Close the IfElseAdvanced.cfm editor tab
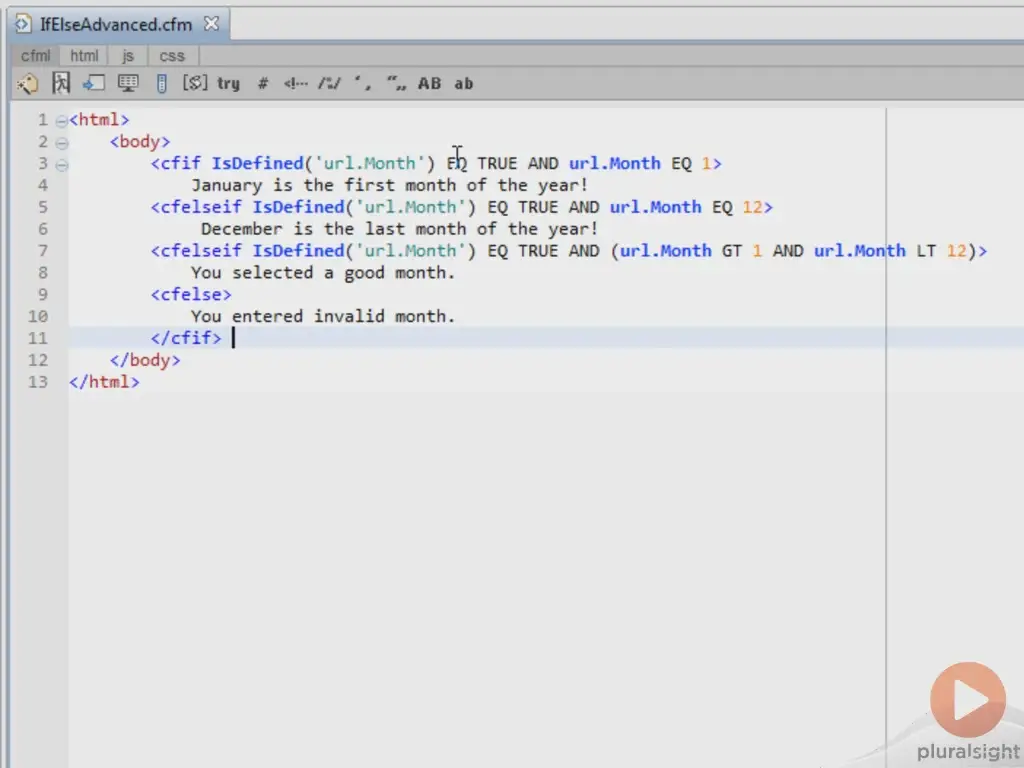The height and width of the screenshot is (768, 1024). point(211,24)
